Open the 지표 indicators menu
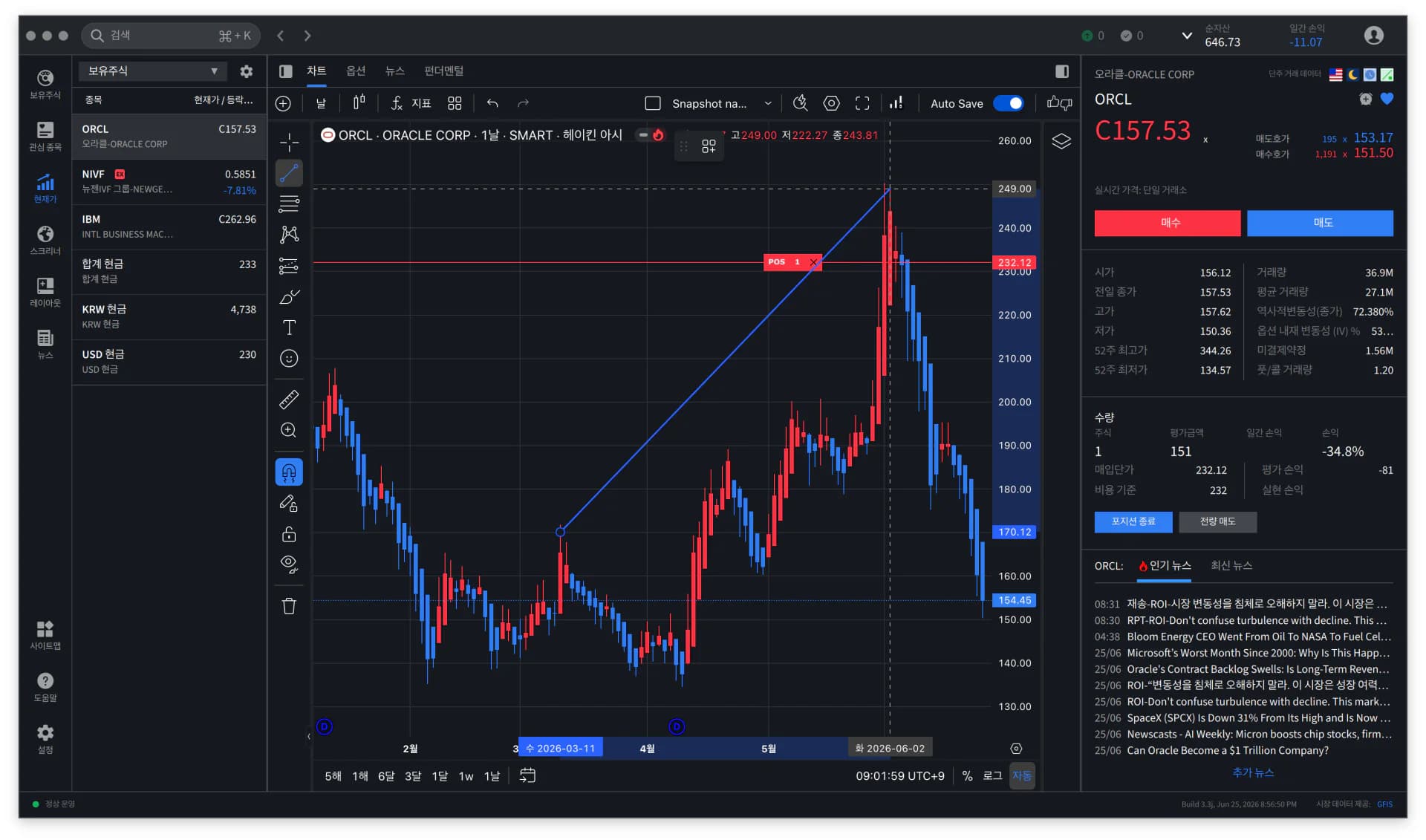 coord(411,103)
